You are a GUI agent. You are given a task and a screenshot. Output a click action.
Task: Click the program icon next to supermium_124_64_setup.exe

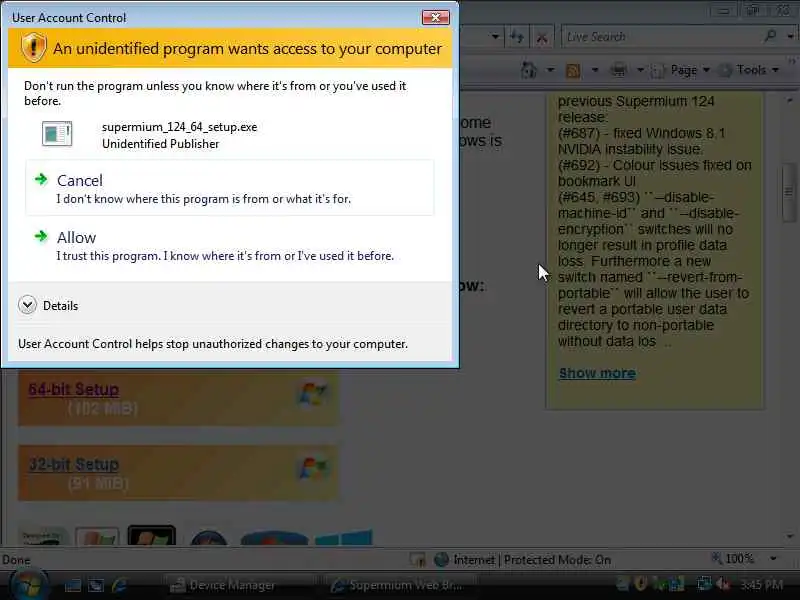(57, 134)
